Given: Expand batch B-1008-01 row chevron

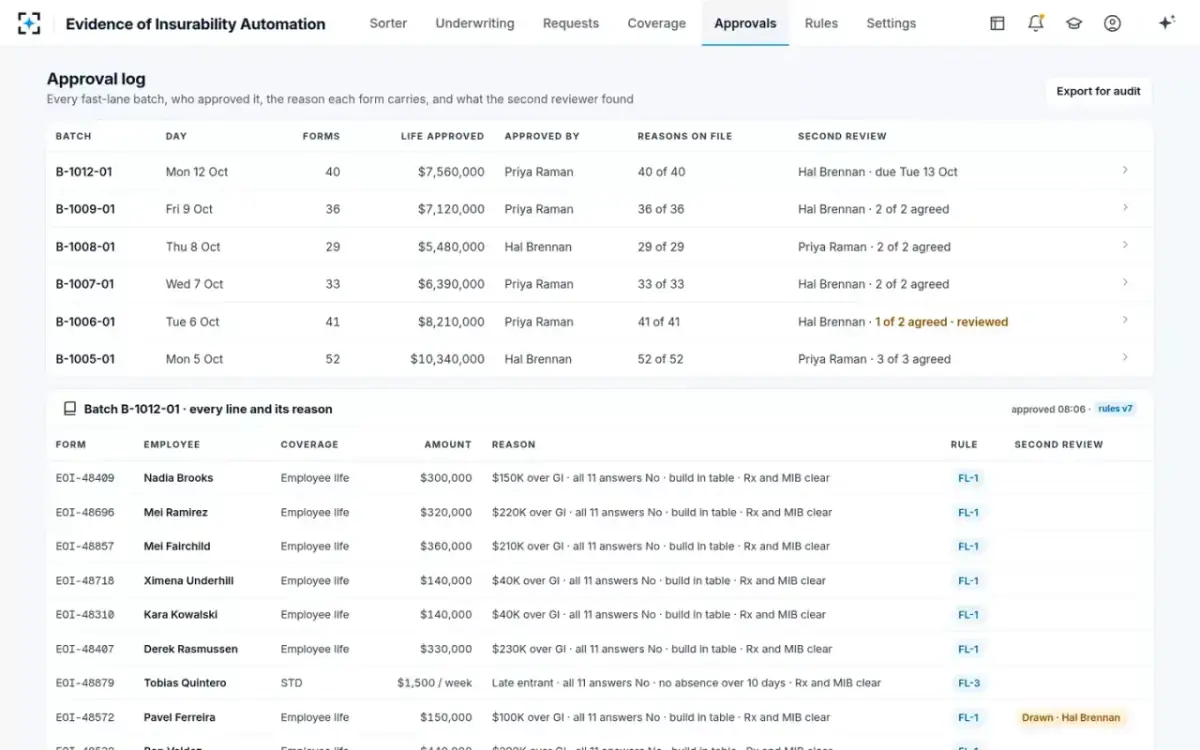Looking at the screenshot, I should [1125, 245].
